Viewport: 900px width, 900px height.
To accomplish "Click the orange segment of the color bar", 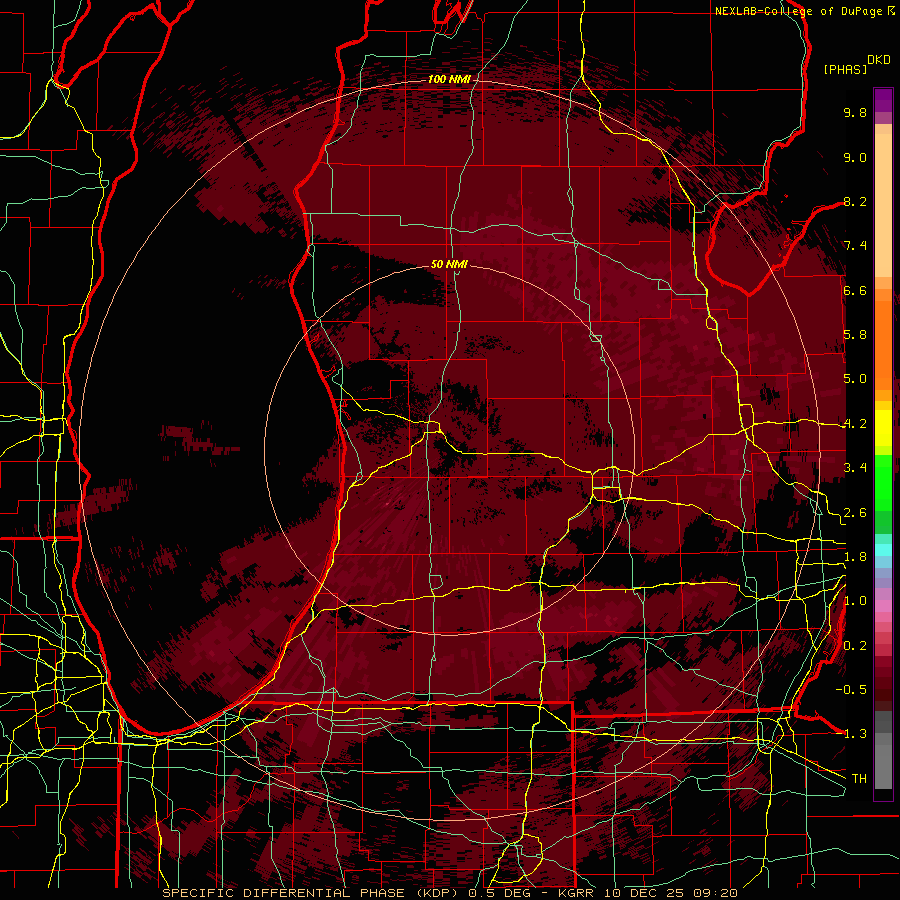I will [x=883, y=344].
